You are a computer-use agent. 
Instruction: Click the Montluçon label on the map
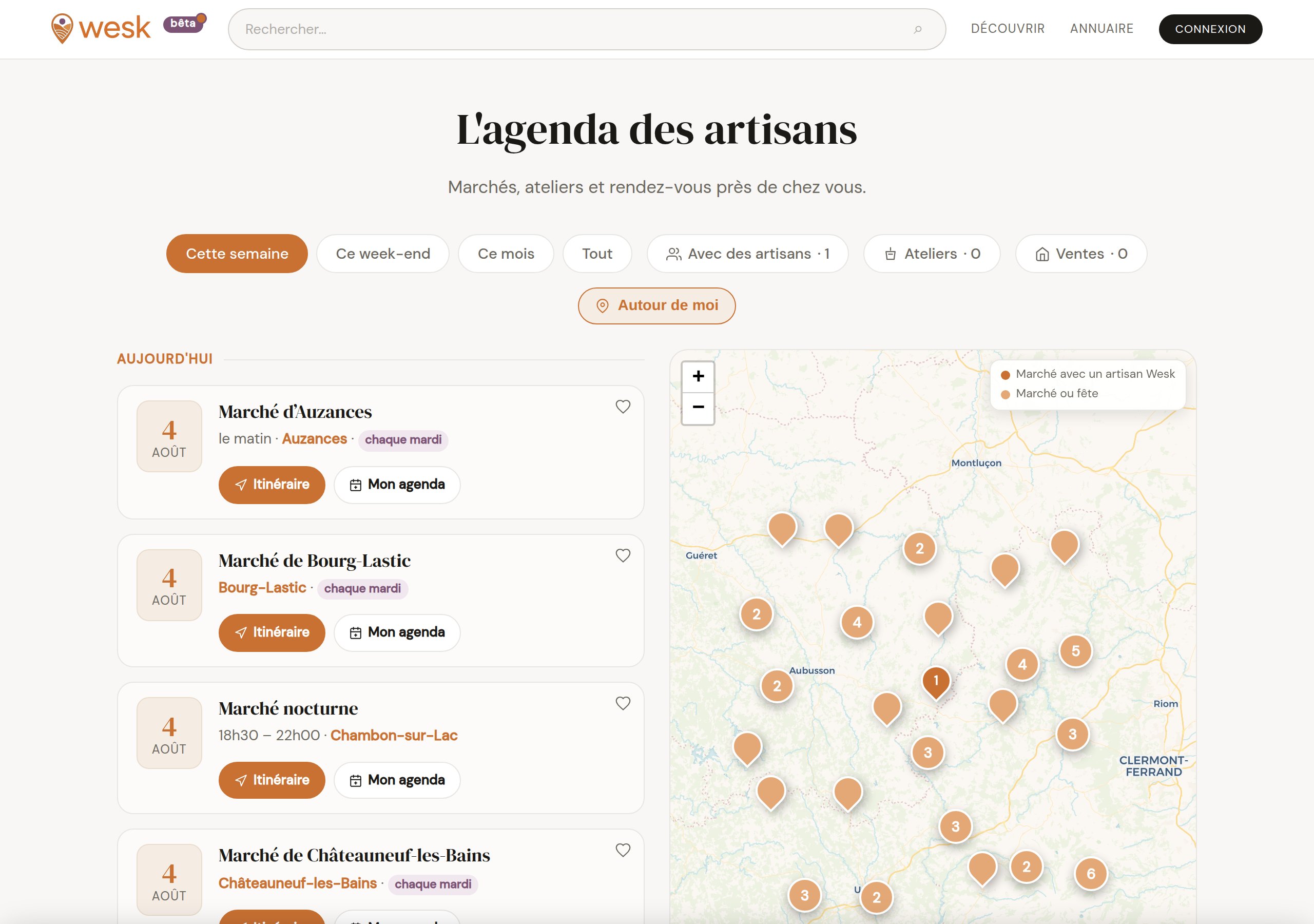976,463
